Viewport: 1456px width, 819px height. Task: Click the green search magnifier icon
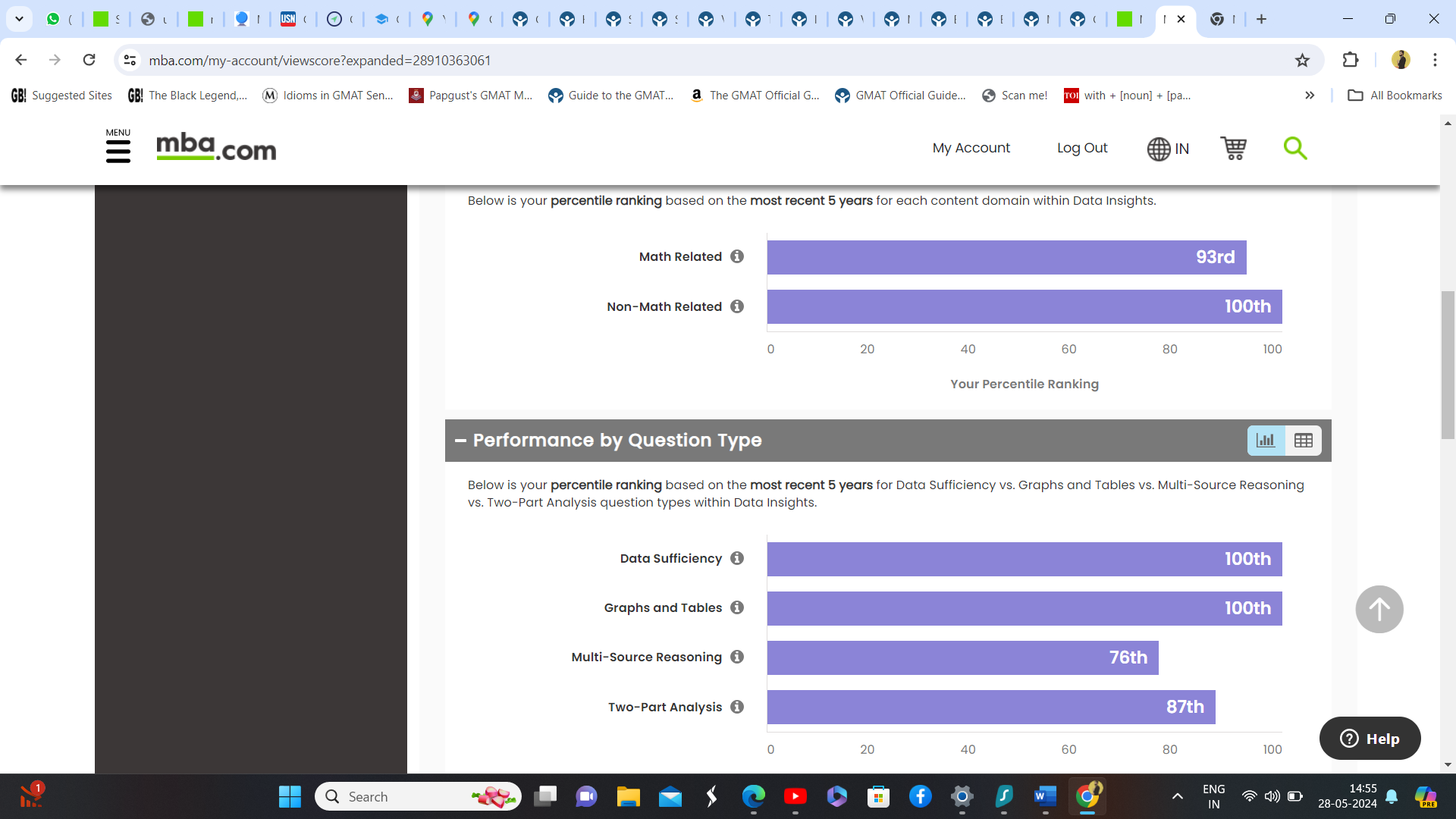click(x=1294, y=148)
